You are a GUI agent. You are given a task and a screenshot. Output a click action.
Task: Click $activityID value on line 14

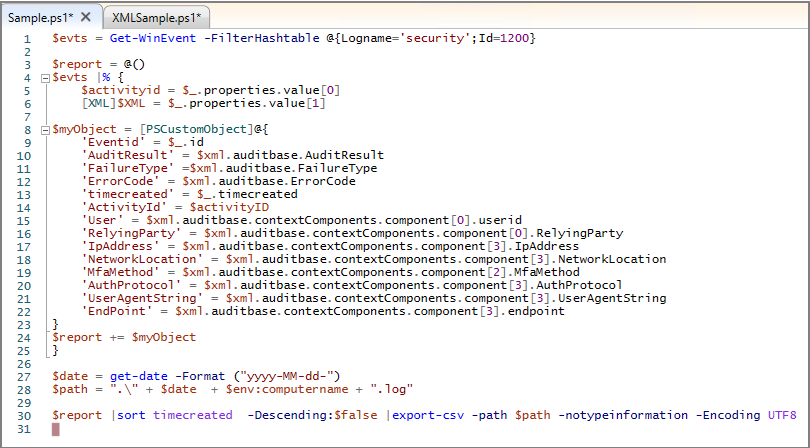pos(229,207)
